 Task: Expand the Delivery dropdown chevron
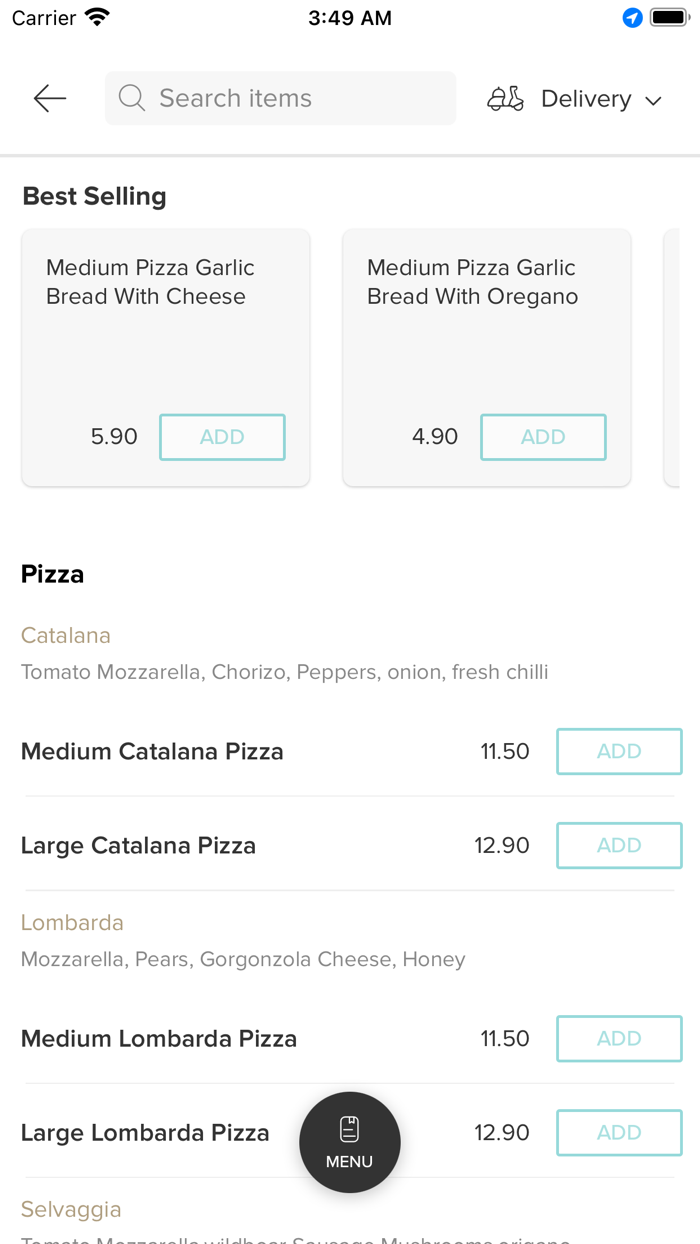654,100
